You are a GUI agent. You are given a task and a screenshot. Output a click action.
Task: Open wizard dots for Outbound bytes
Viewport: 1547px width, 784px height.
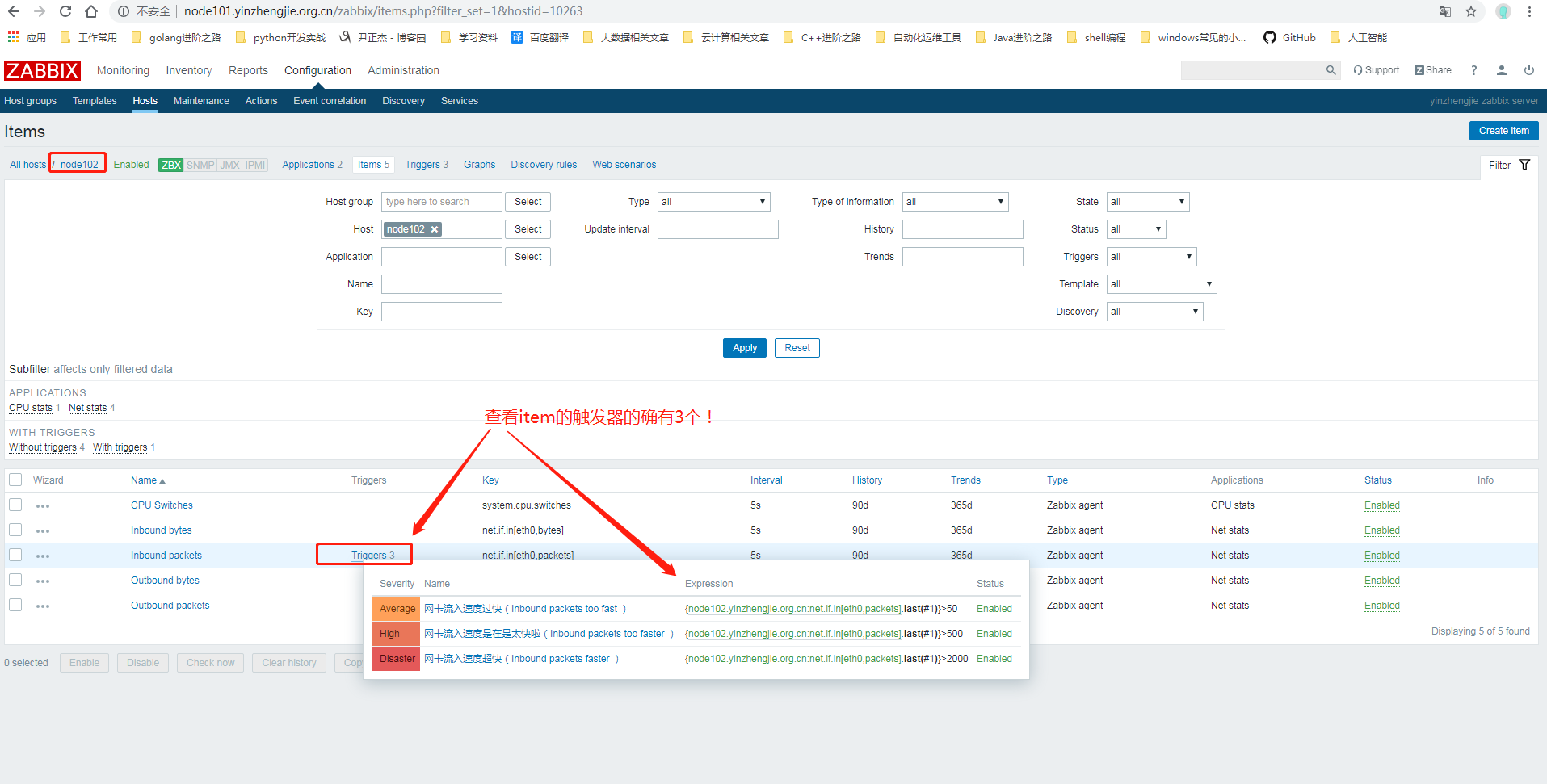43,581
